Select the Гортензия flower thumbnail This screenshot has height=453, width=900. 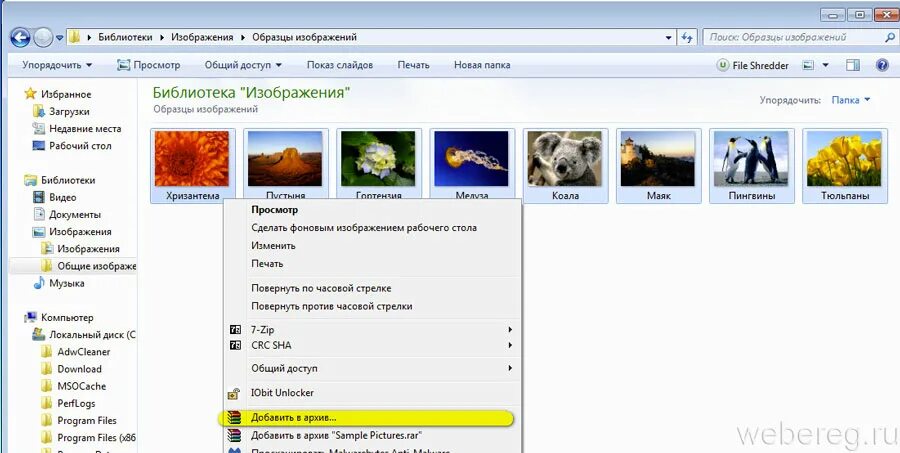tap(378, 165)
